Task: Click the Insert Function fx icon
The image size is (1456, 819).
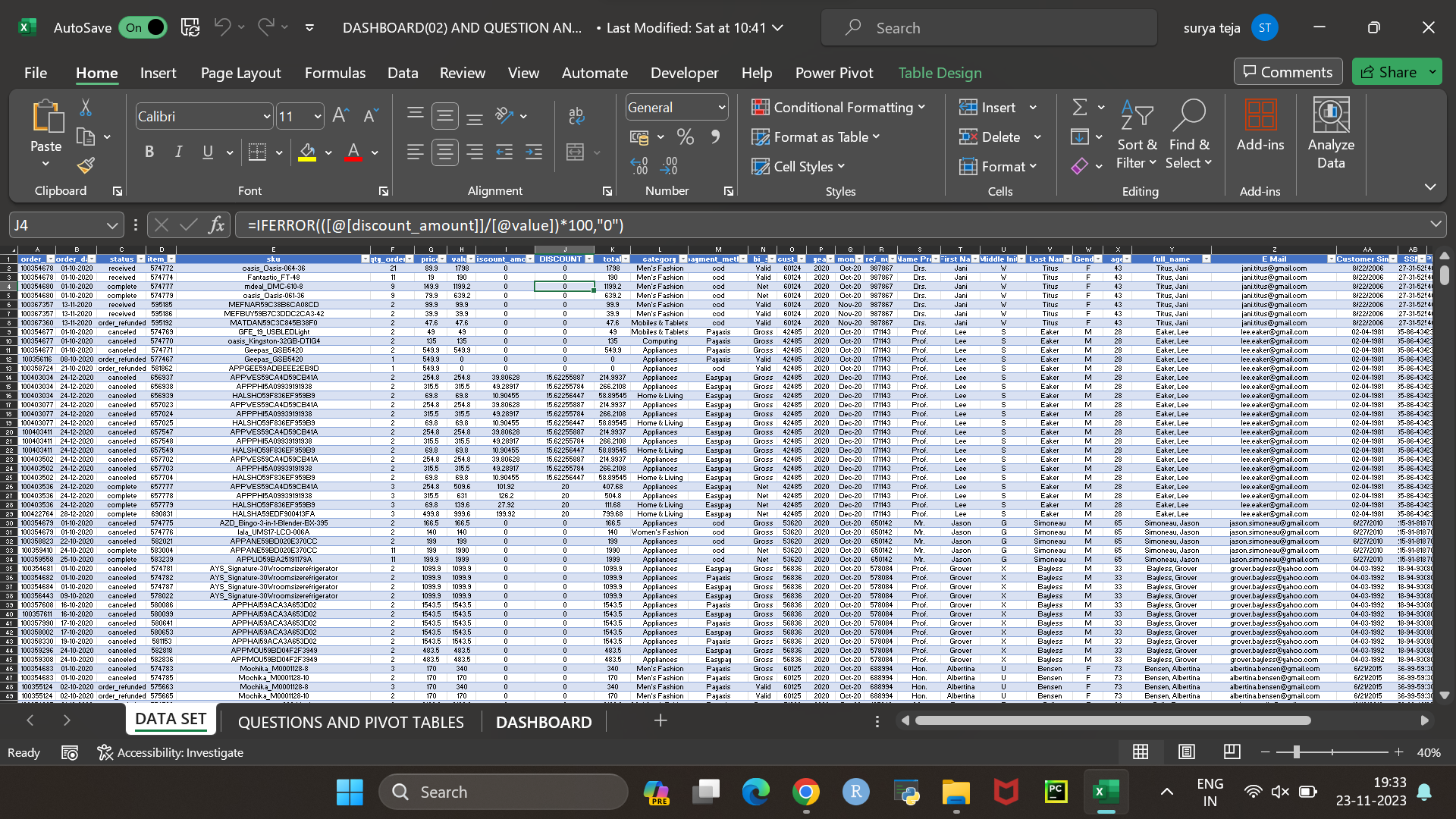Action: [217, 225]
